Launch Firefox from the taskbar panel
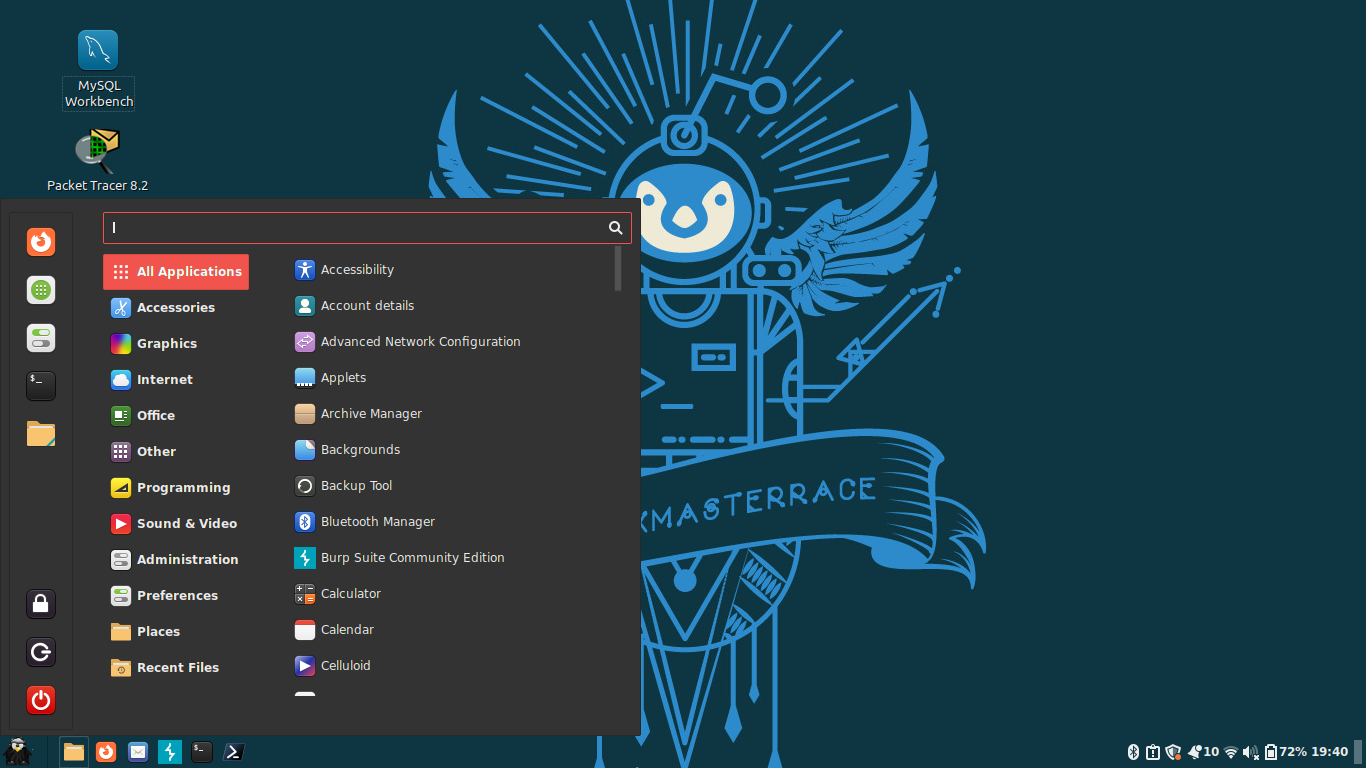 pos(106,752)
